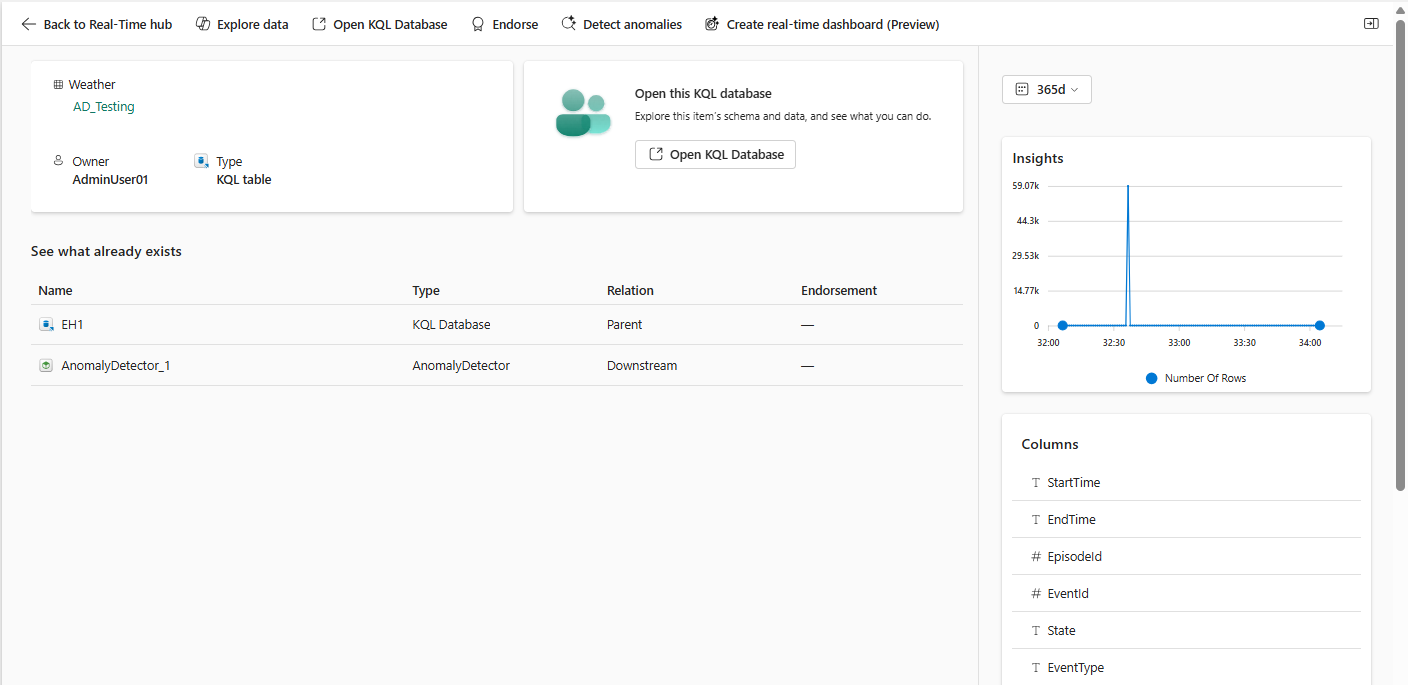Screen dimensions: 1408x685
Task: Click the AD_Testing workspace link
Action: pyautogui.click(x=104, y=107)
